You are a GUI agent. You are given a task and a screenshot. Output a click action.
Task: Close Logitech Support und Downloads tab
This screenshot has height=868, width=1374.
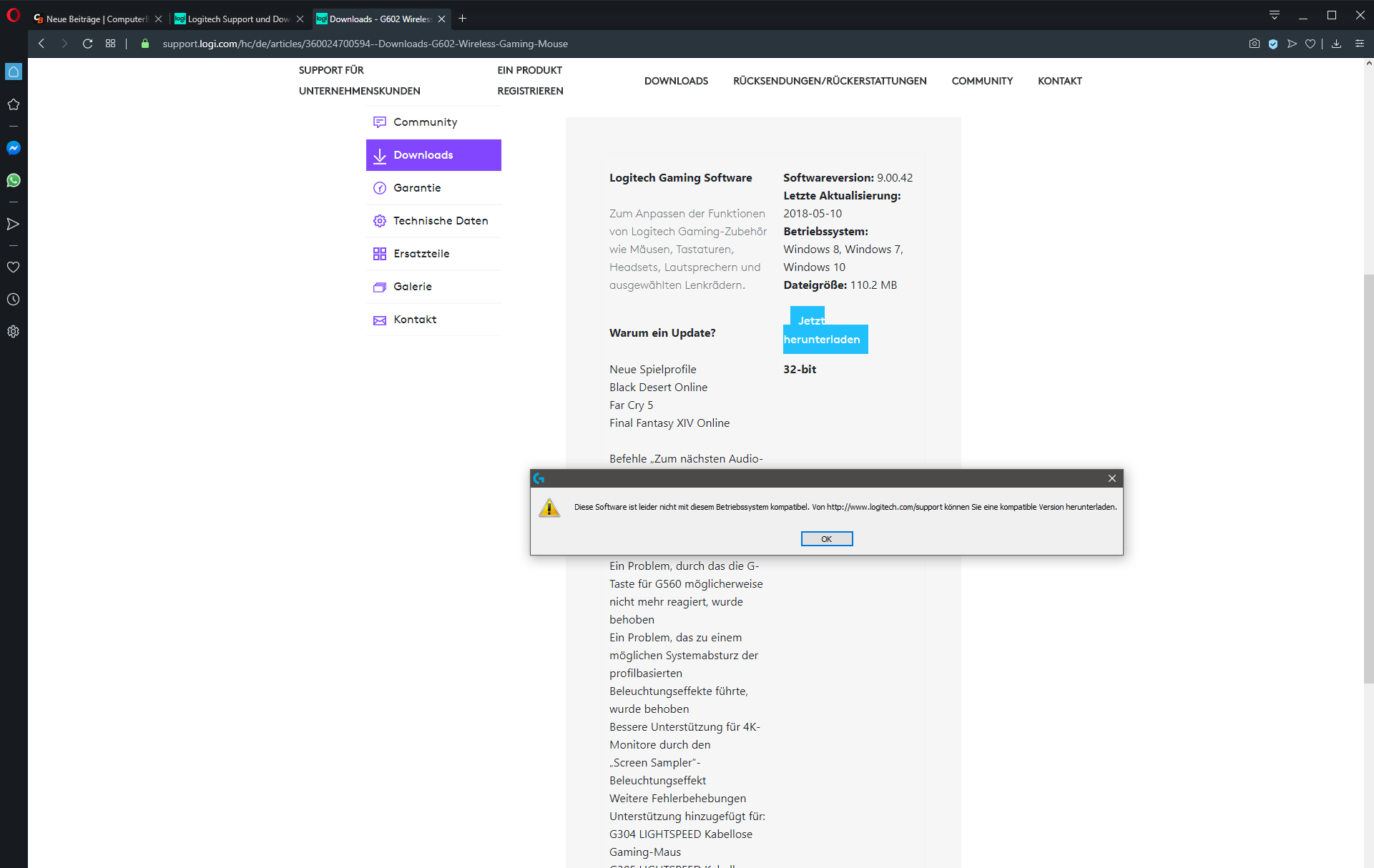[x=300, y=19]
